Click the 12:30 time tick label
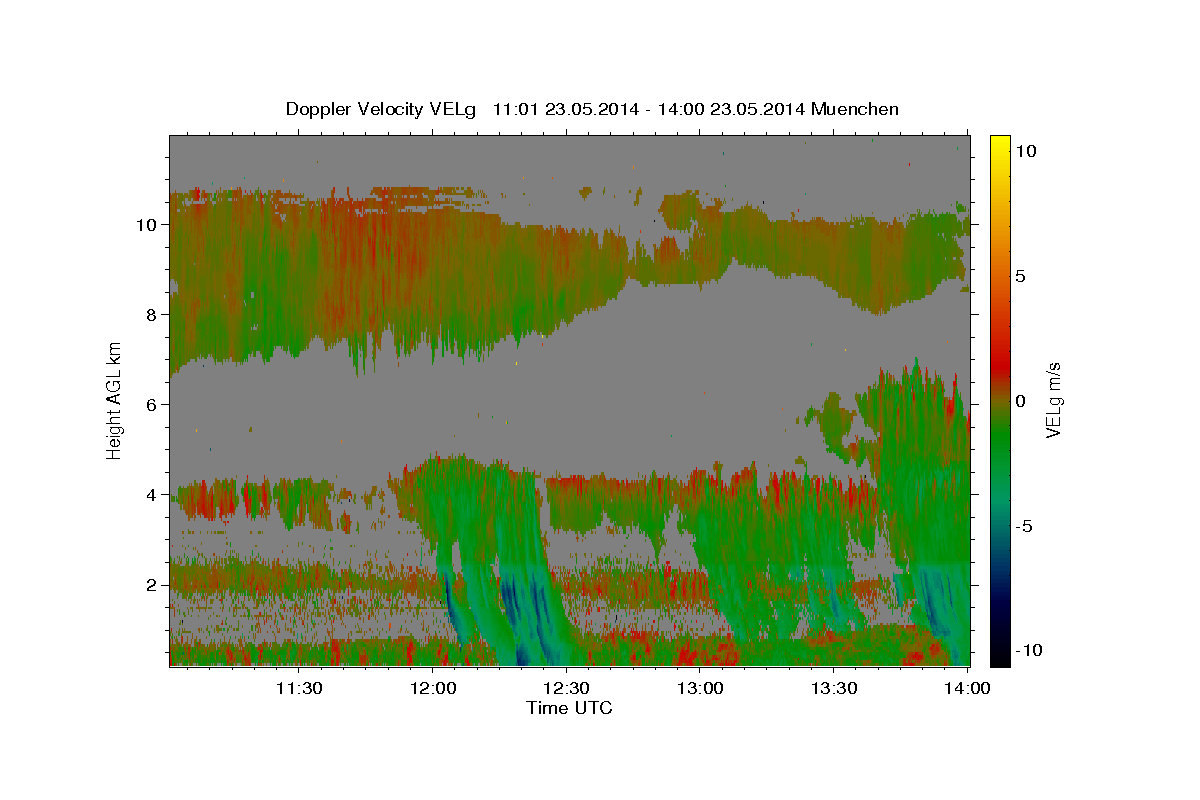 [567, 688]
